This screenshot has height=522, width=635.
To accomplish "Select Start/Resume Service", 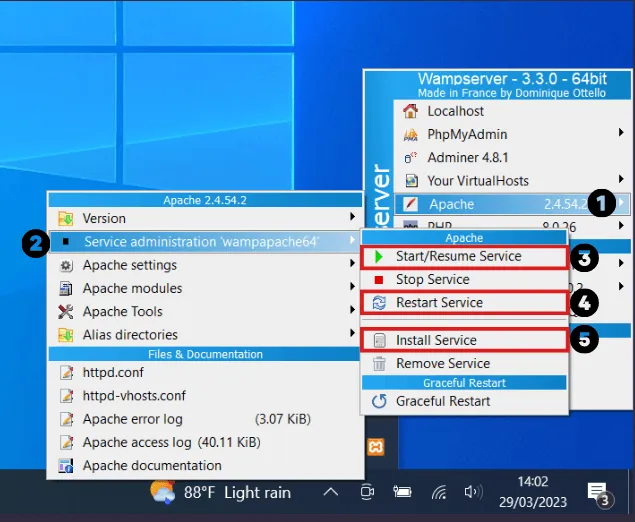I will [464, 257].
